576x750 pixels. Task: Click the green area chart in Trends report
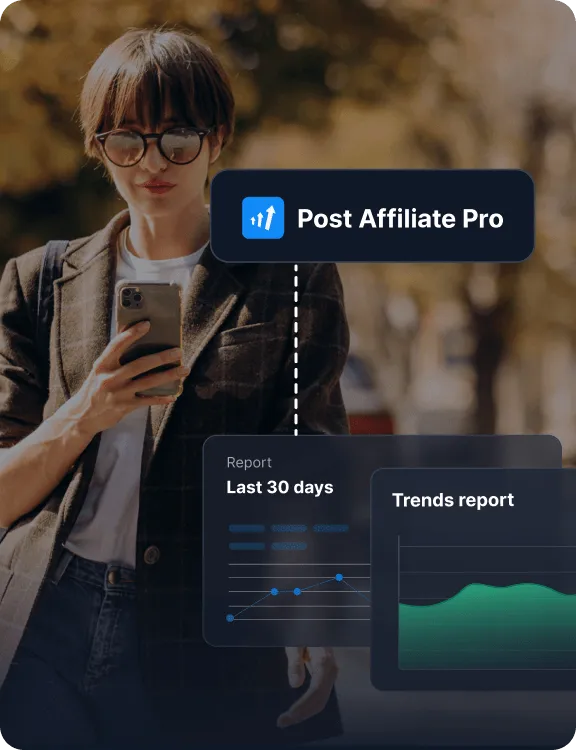pos(487,627)
